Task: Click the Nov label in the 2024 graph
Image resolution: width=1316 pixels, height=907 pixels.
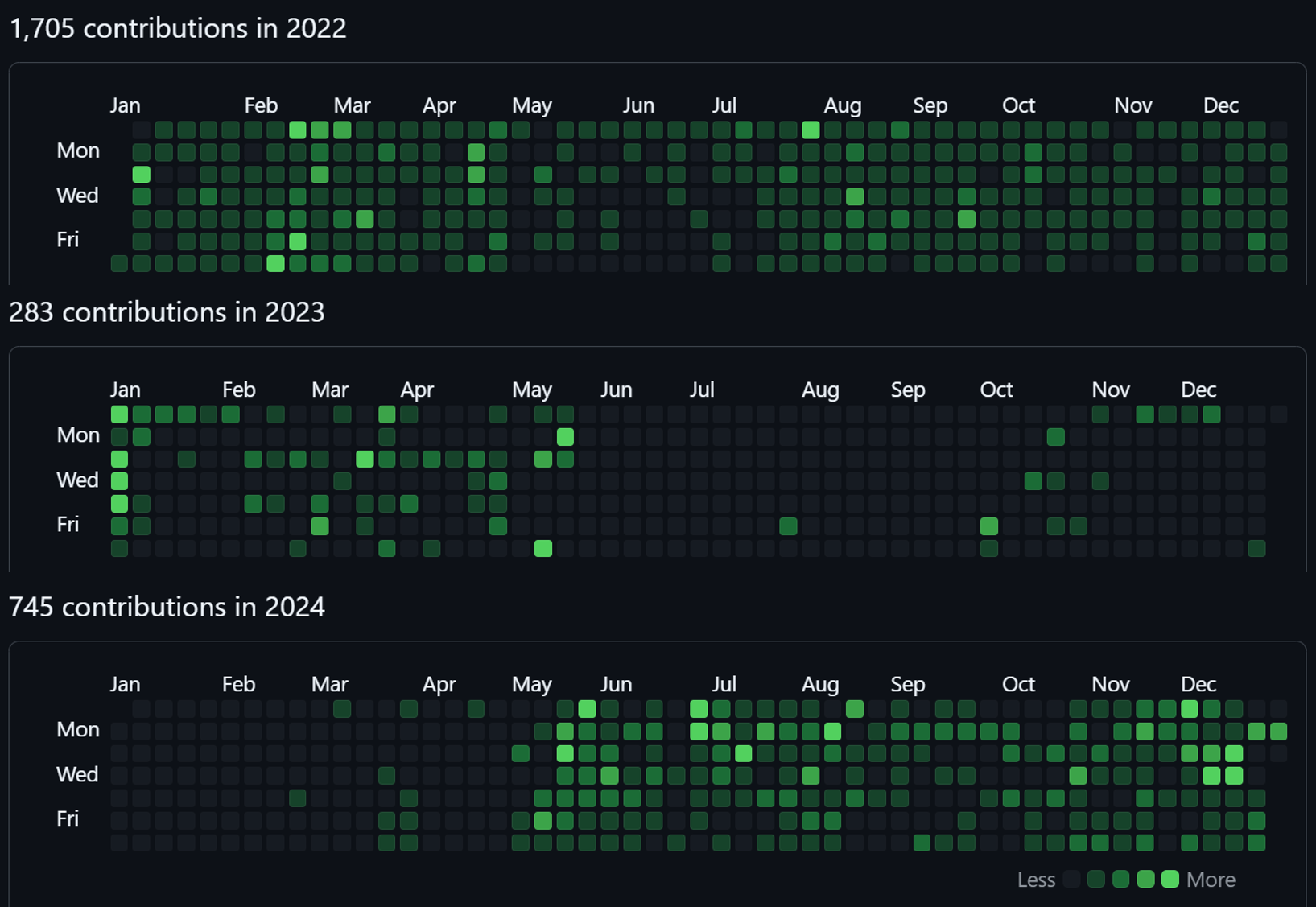Action: pyautogui.click(x=1111, y=684)
